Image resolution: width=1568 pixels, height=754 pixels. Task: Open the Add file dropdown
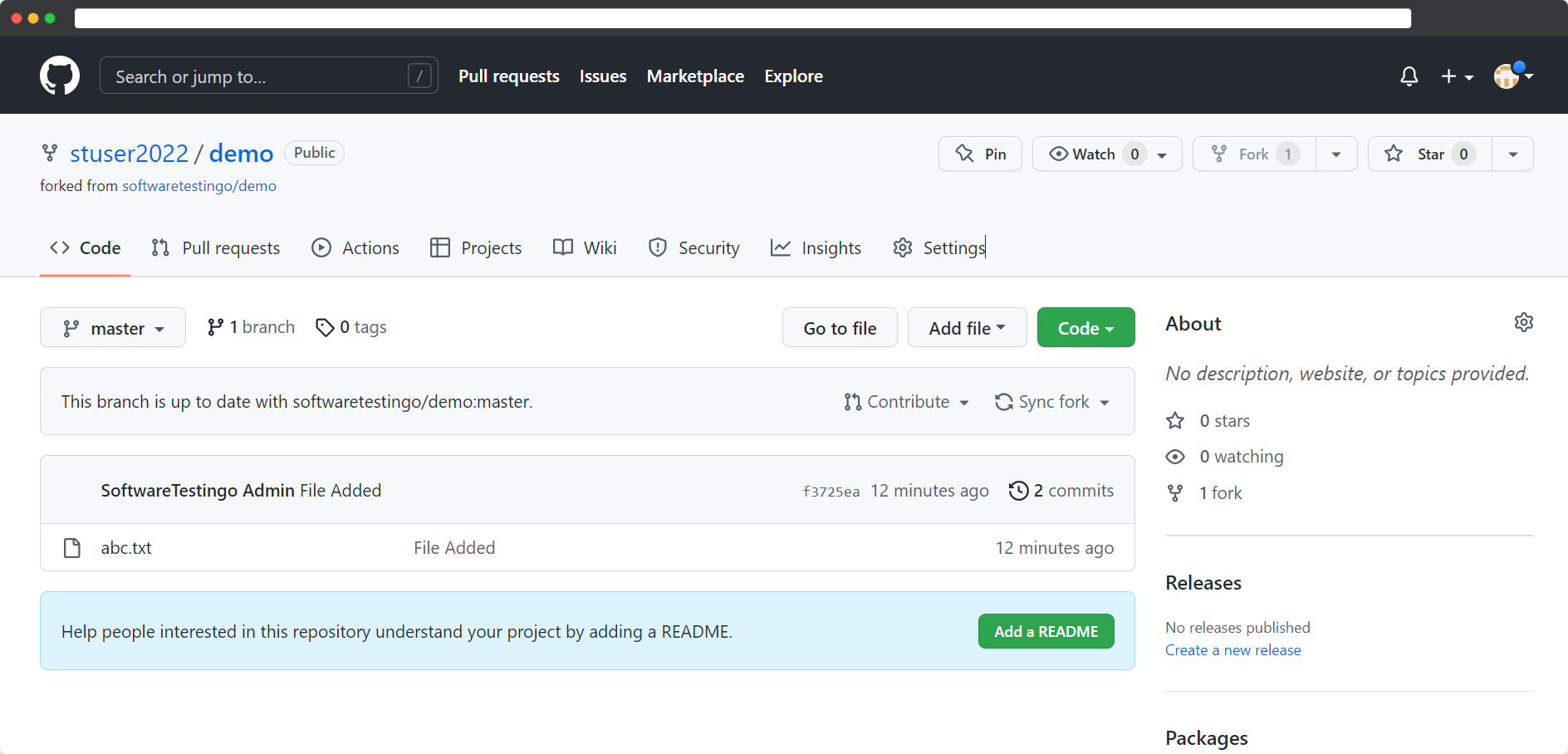point(967,328)
